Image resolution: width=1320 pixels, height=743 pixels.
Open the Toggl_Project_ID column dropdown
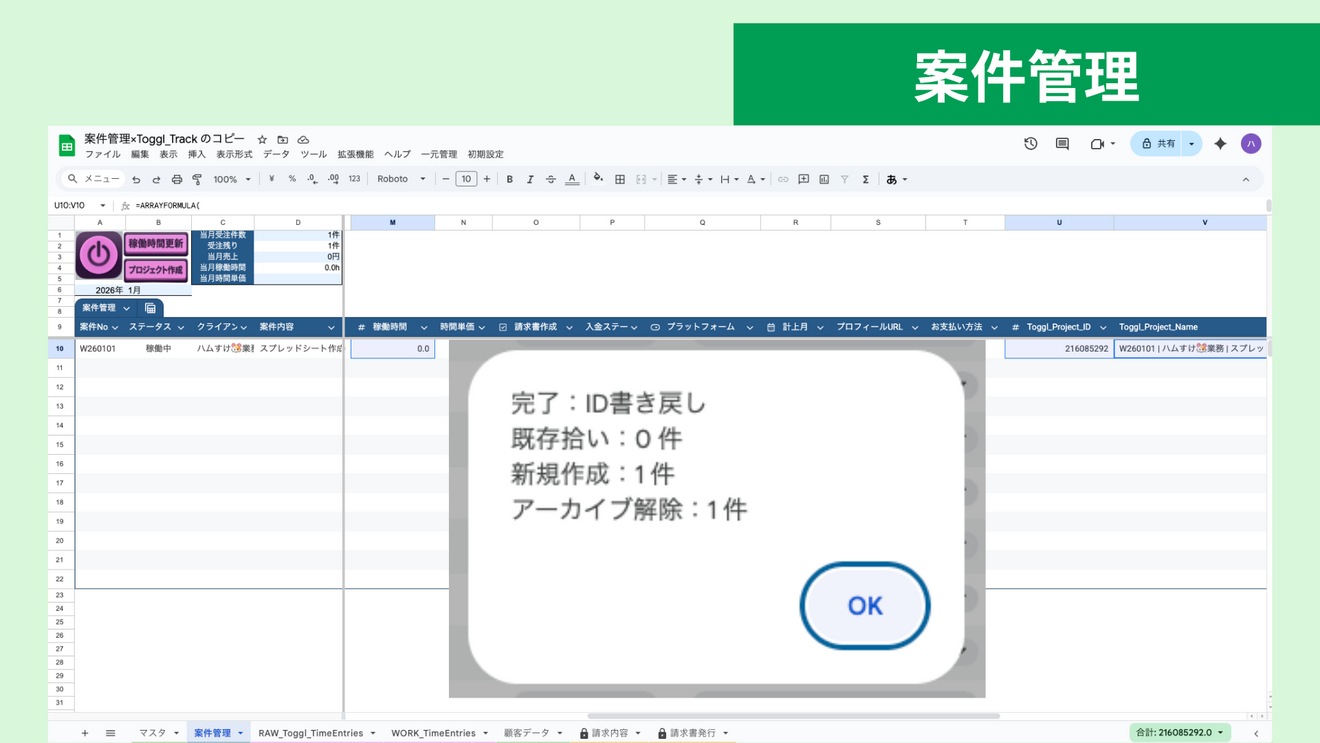1103,327
